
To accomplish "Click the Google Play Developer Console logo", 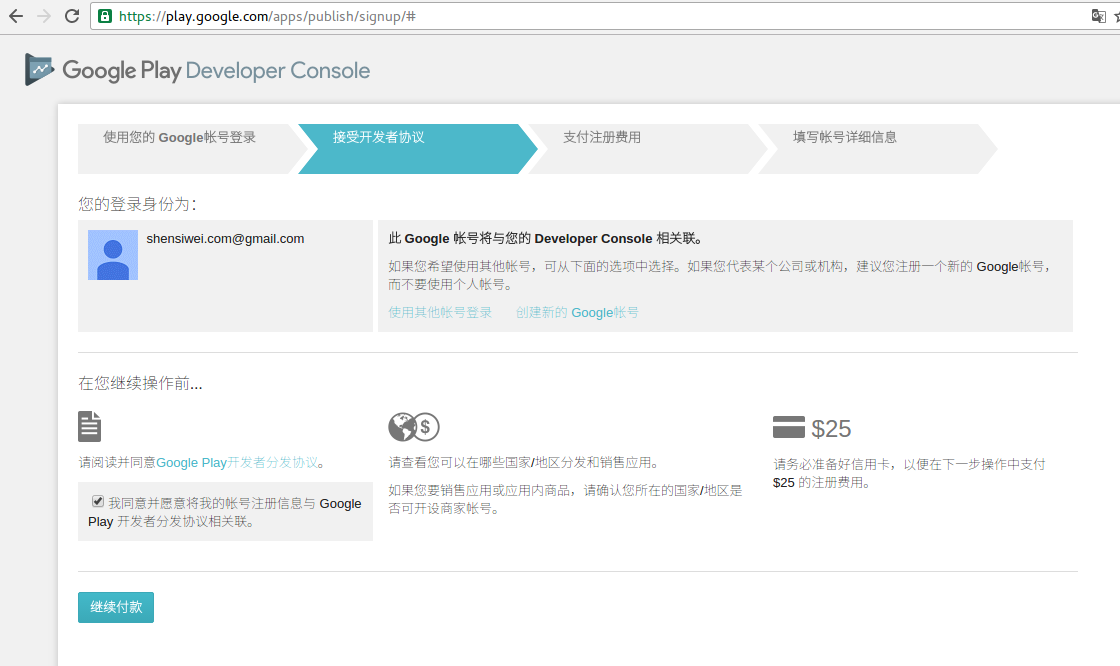I will click(x=198, y=70).
